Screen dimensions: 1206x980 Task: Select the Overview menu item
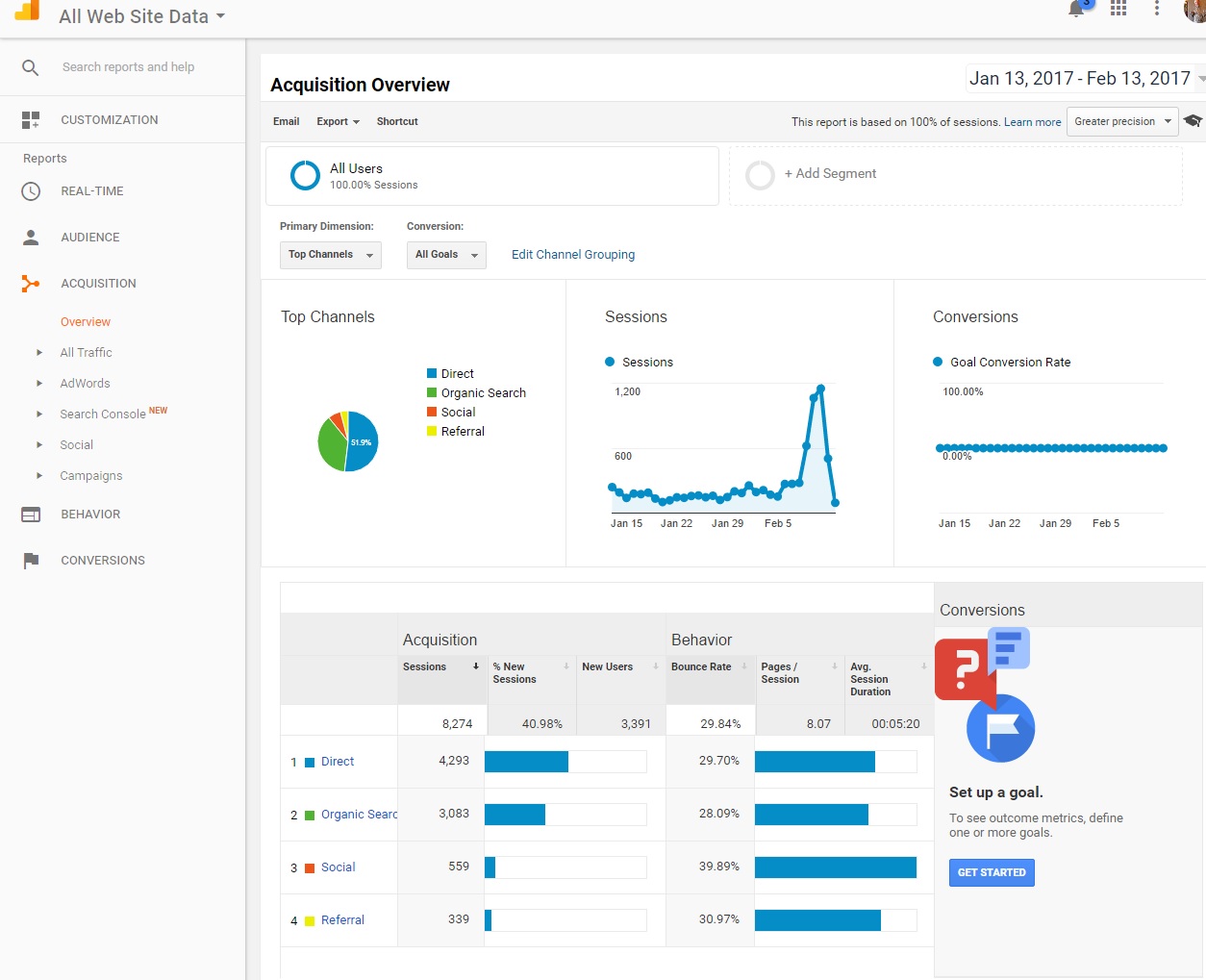[86, 322]
